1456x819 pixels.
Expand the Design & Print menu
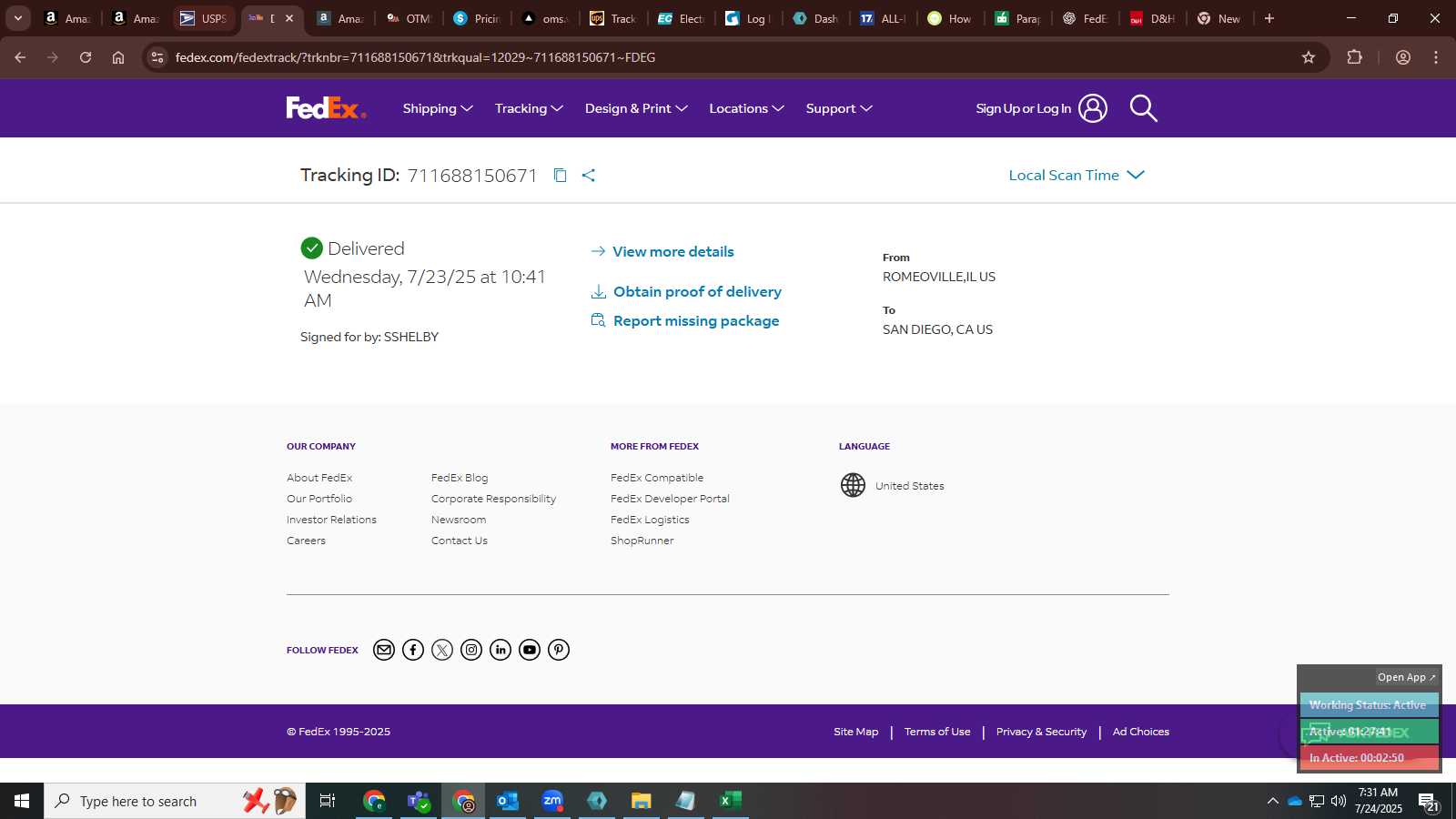tap(636, 108)
